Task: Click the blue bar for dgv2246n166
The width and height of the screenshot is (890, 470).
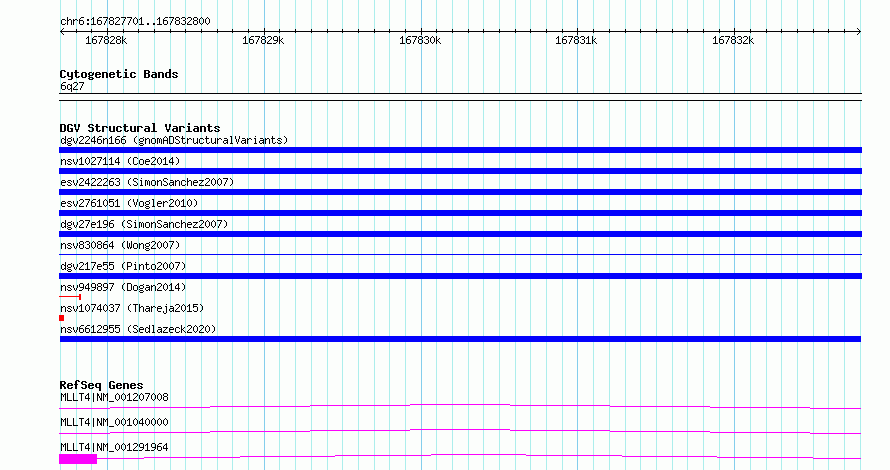Action: pos(460,150)
